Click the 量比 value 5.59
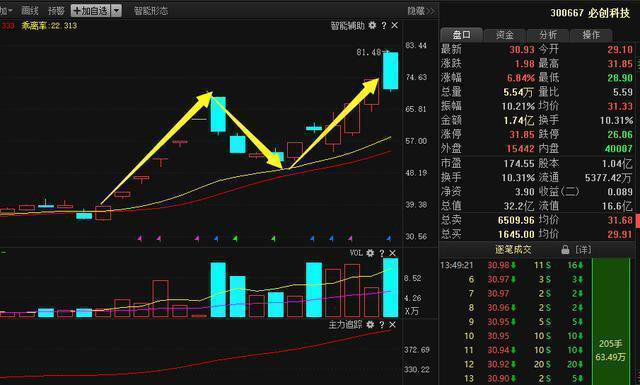This screenshot has width=640, height=385. pyautogui.click(x=623, y=92)
